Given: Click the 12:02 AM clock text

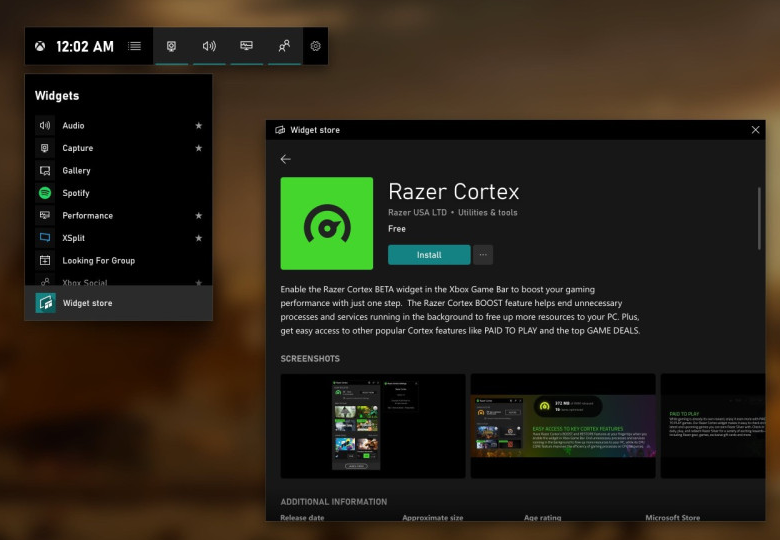Looking at the screenshot, I should pyautogui.click(x=85, y=47).
